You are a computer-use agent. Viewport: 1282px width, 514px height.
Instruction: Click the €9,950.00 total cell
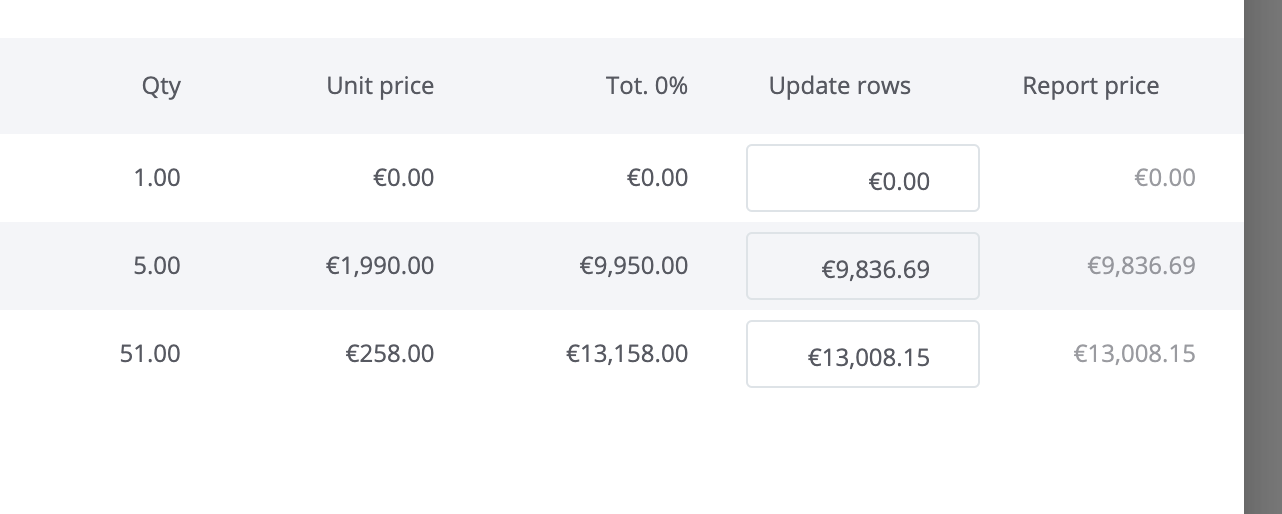[x=634, y=266]
